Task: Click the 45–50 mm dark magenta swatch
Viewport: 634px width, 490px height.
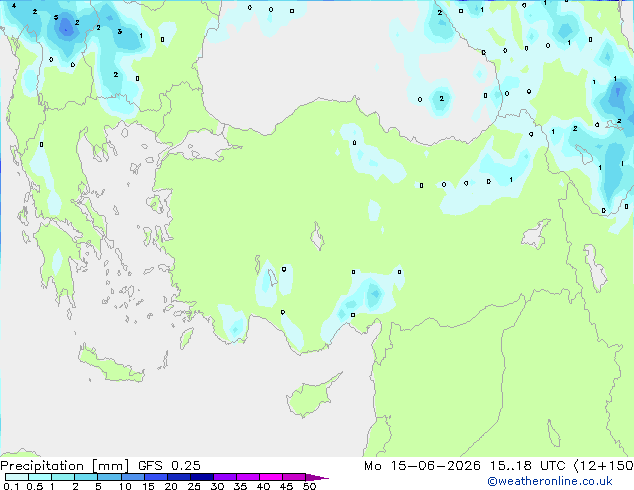Action: tap(294, 477)
